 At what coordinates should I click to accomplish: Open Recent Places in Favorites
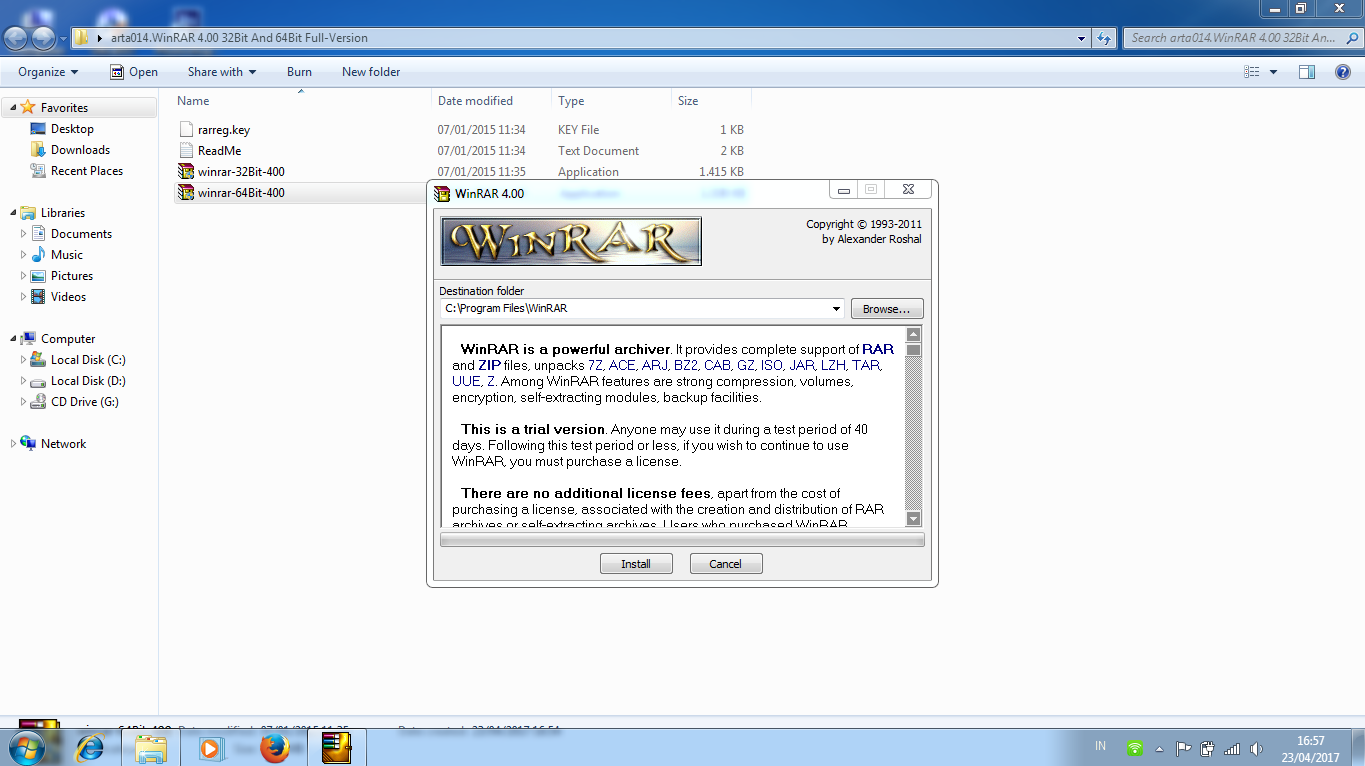click(x=87, y=171)
